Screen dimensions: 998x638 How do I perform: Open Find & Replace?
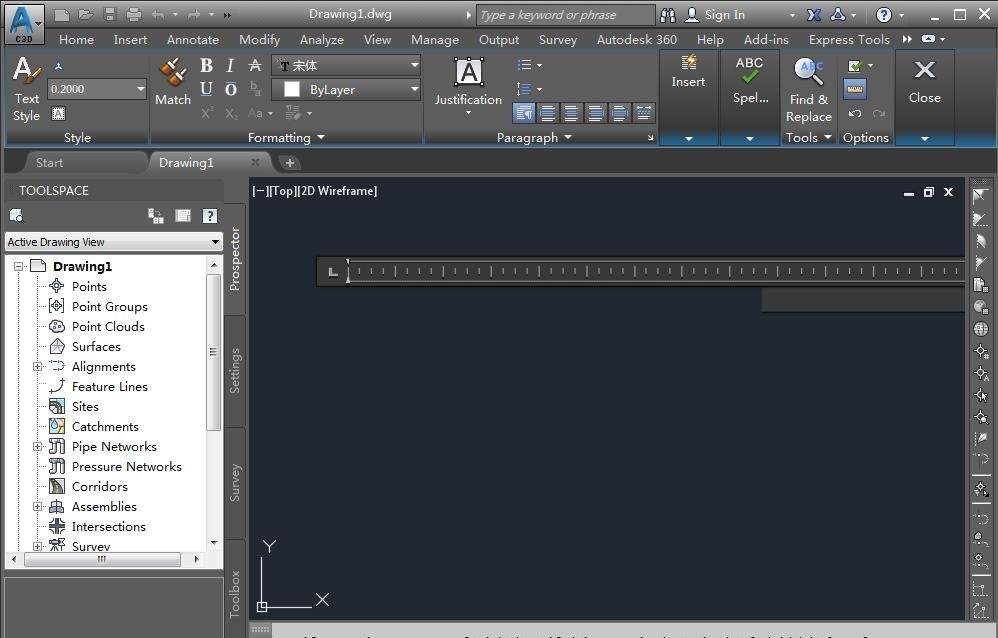(808, 89)
